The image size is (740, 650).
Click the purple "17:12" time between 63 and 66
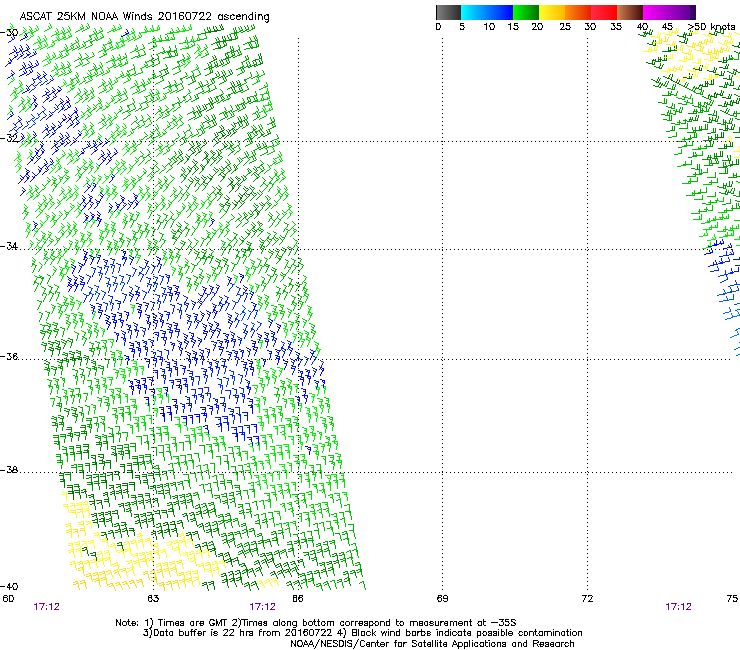pos(262,607)
